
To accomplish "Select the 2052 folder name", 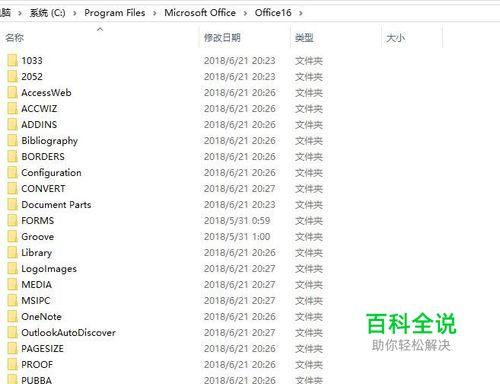I will pyautogui.click(x=32, y=77).
